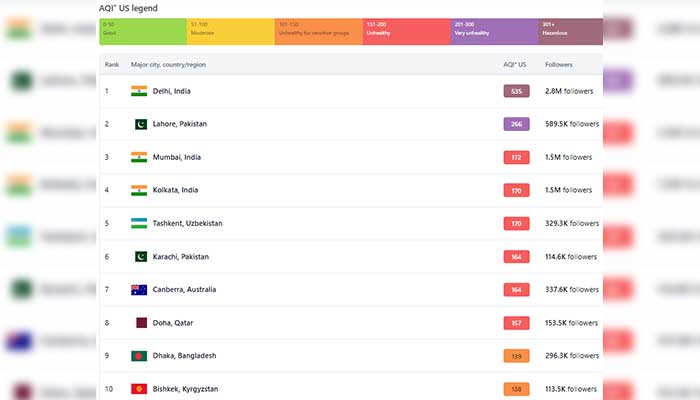The height and width of the screenshot is (400, 700).
Task: Select the green Good legend segment
Action: [x=143, y=31]
